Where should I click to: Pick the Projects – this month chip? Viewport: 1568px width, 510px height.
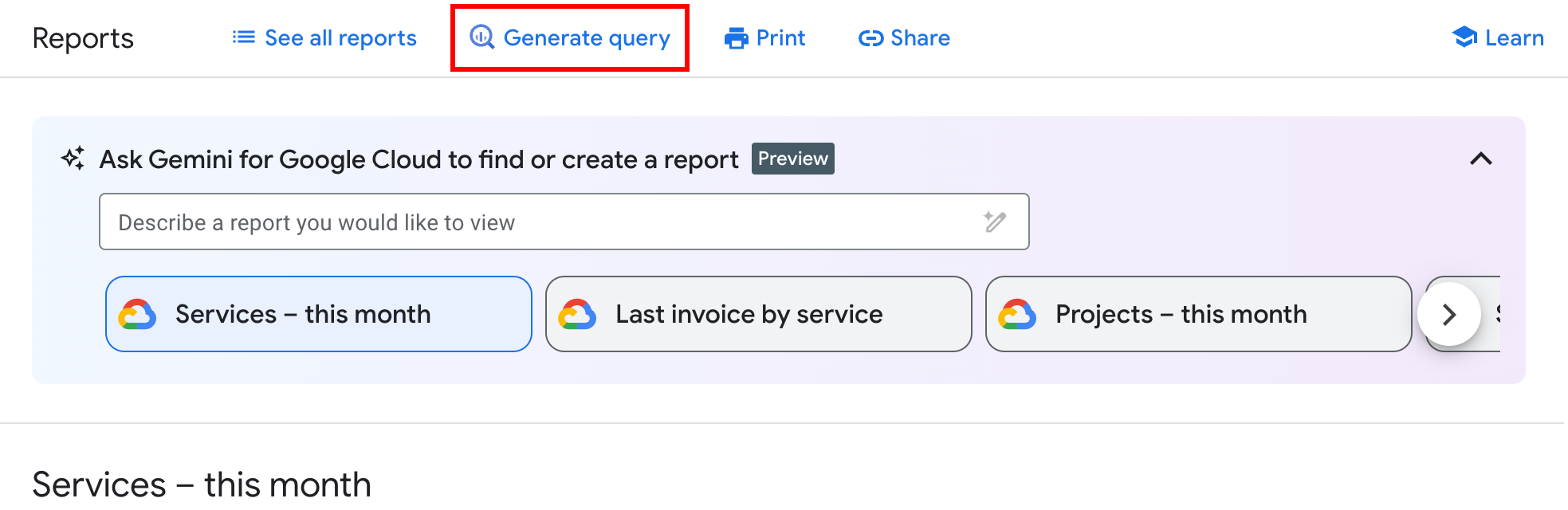1198,314
